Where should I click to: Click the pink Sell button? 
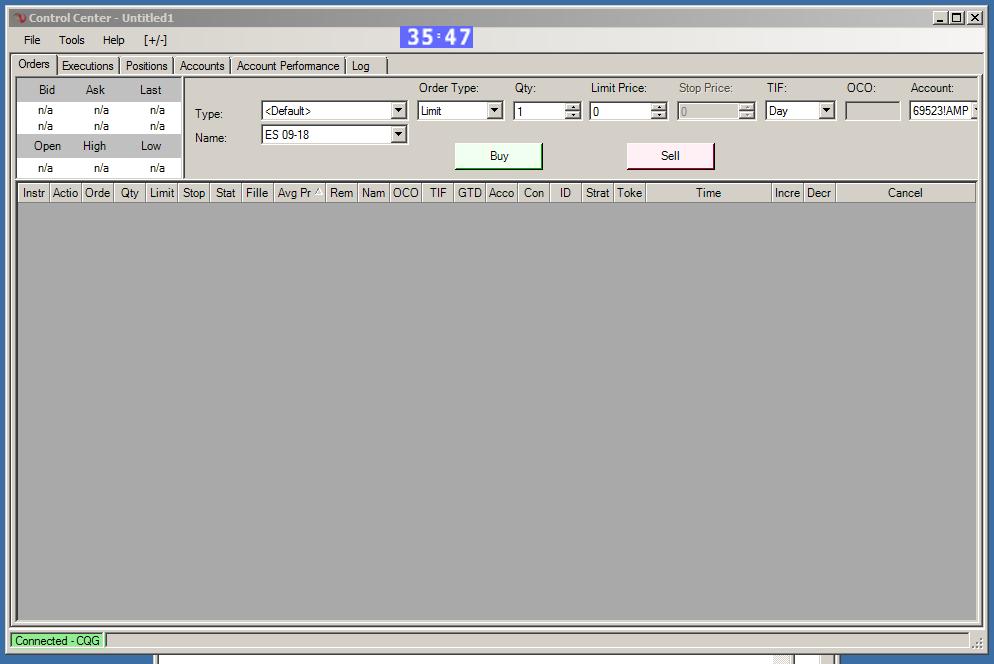click(670, 156)
